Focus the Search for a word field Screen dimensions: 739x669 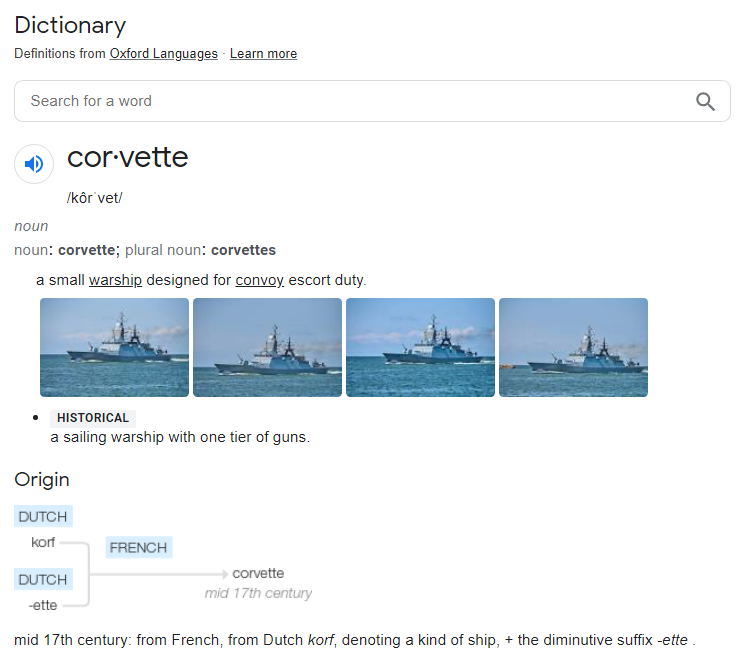[x=372, y=101]
